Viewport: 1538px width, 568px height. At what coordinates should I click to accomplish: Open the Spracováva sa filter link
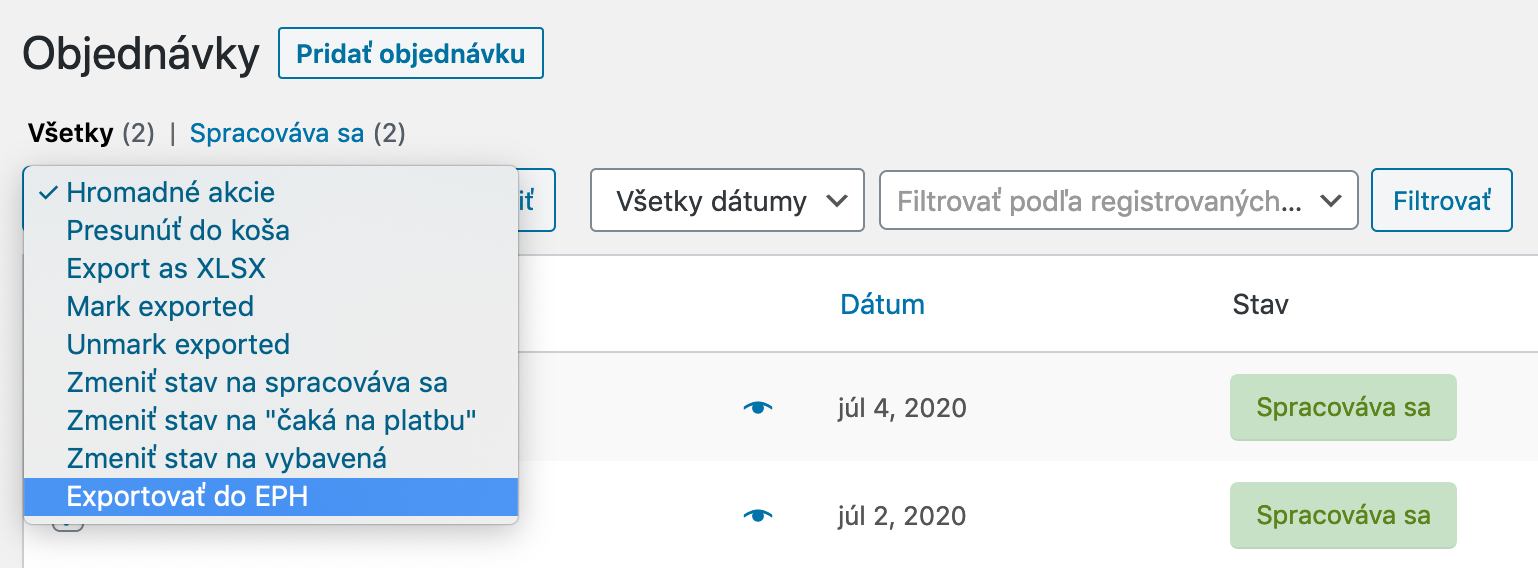(x=277, y=133)
